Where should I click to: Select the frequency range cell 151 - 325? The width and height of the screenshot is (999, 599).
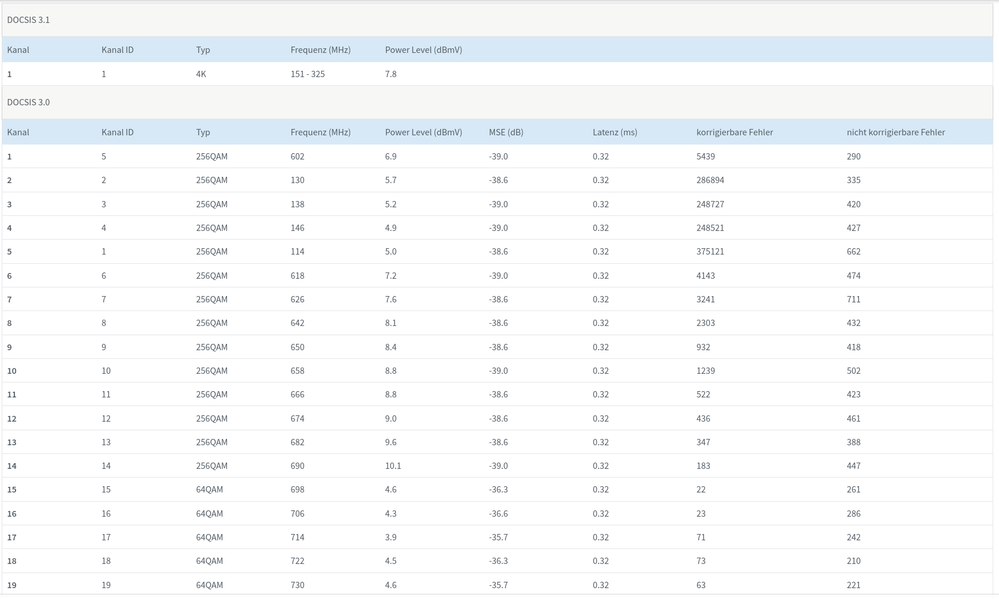pos(308,74)
